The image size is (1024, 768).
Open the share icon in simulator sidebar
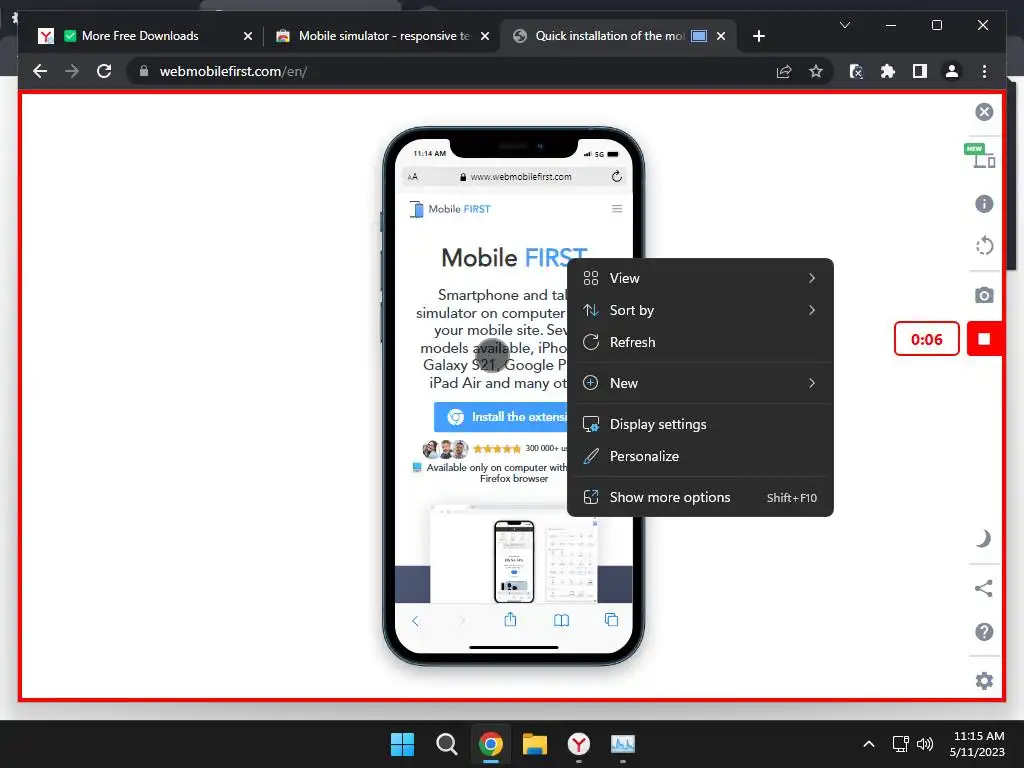click(984, 588)
